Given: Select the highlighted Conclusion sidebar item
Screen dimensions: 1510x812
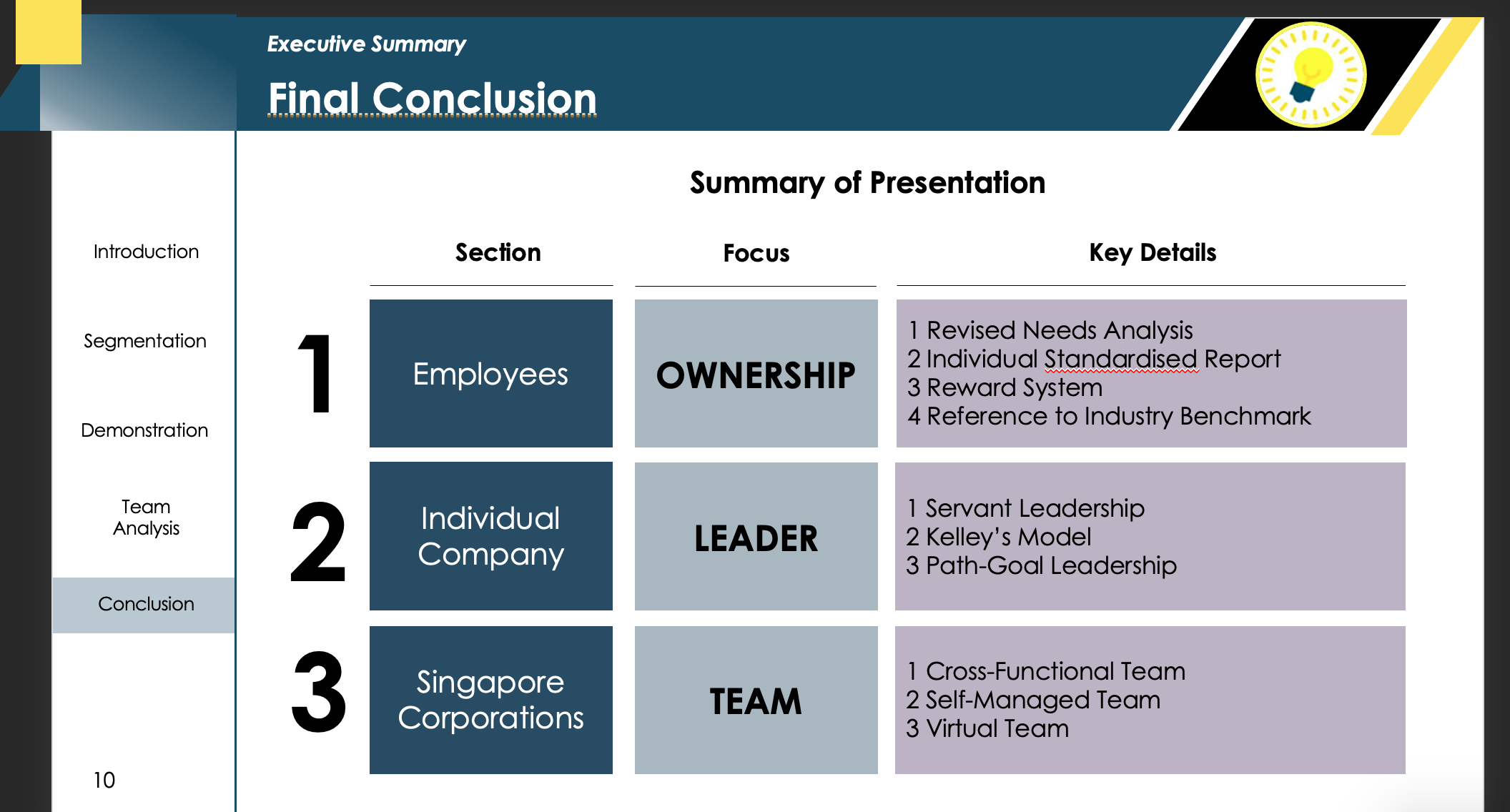Looking at the screenshot, I should [x=145, y=605].
